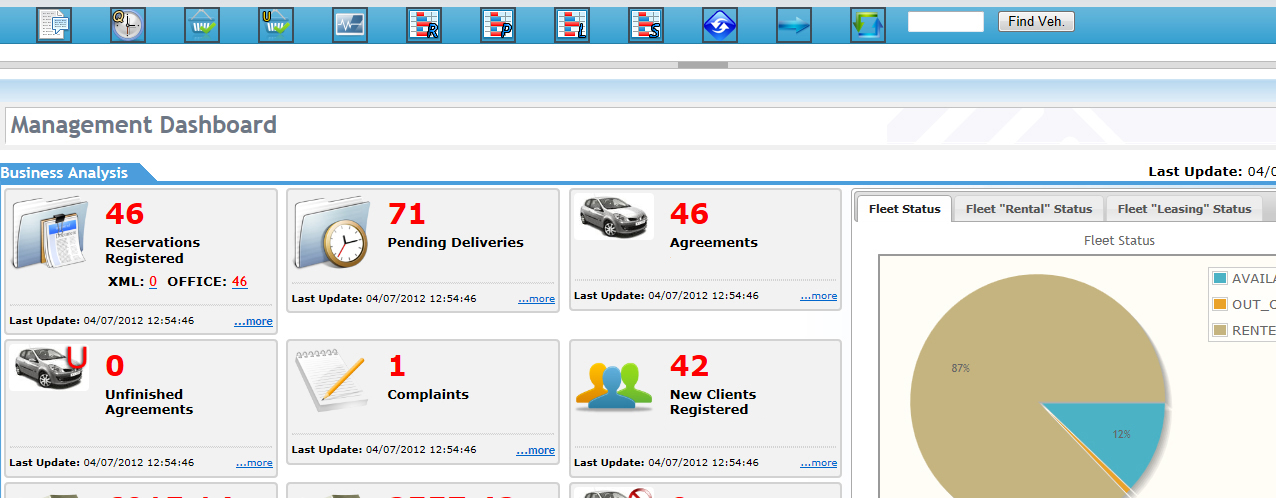1276x498 pixels.
Task: Open the basket with green check icon
Action: [x=202, y=25]
